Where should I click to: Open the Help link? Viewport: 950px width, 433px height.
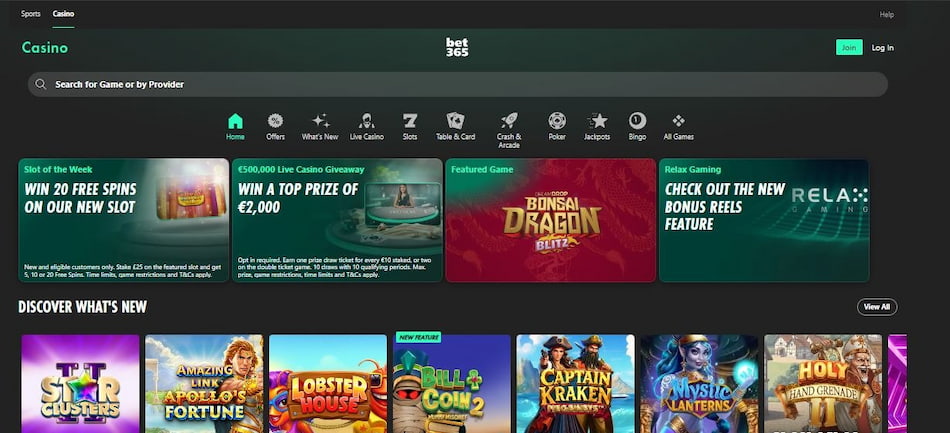pos(886,15)
